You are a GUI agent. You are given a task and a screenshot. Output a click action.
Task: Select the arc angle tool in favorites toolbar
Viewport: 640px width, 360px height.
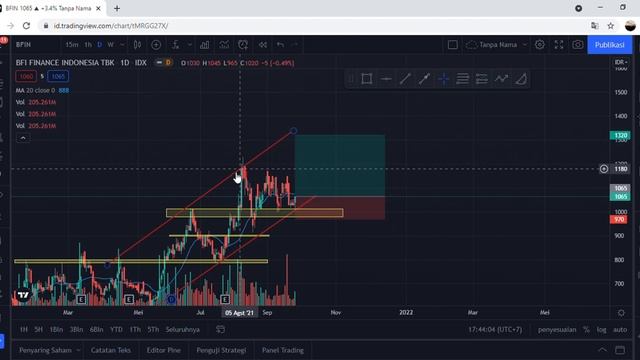pos(521,79)
